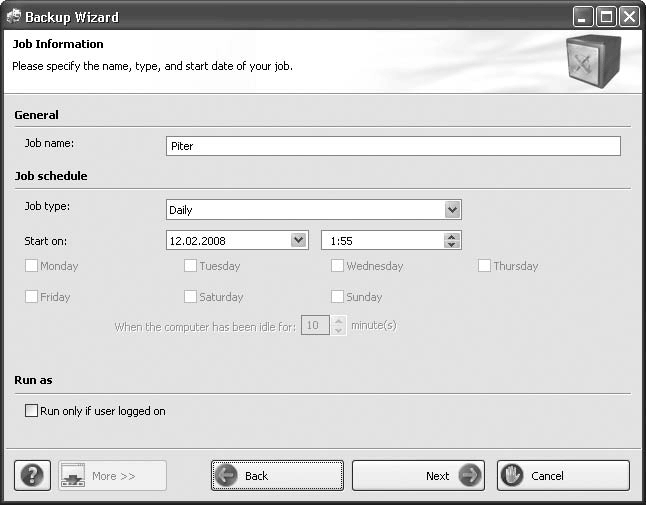Click the Help question mark icon

click(x=32, y=475)
